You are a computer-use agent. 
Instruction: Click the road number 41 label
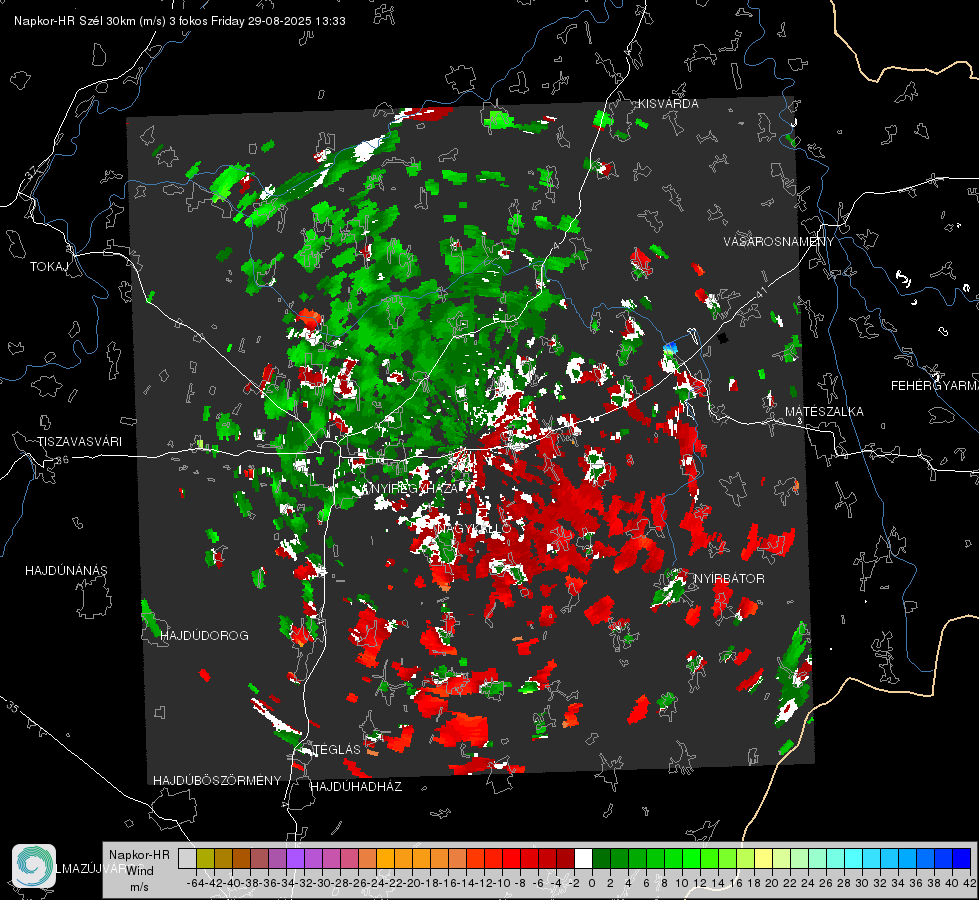coord(760,292)
